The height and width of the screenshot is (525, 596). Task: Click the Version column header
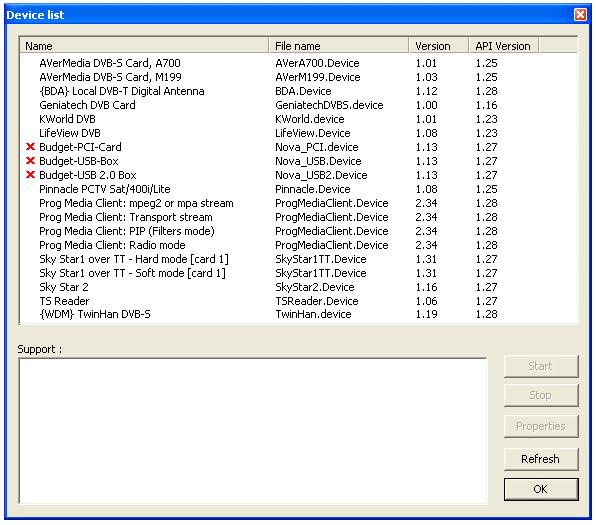coord(439,46)
